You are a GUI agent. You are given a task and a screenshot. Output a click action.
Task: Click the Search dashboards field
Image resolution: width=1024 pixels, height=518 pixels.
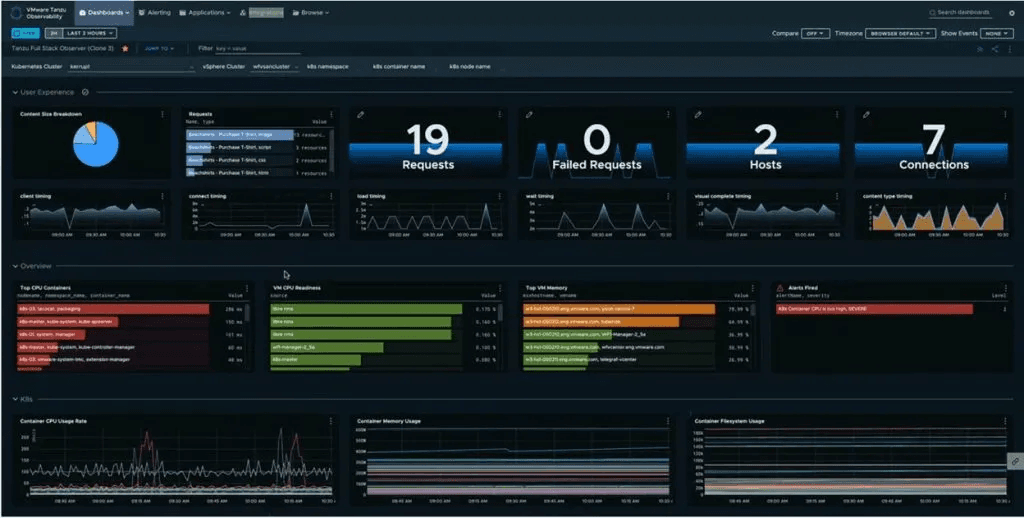point(960,12)
